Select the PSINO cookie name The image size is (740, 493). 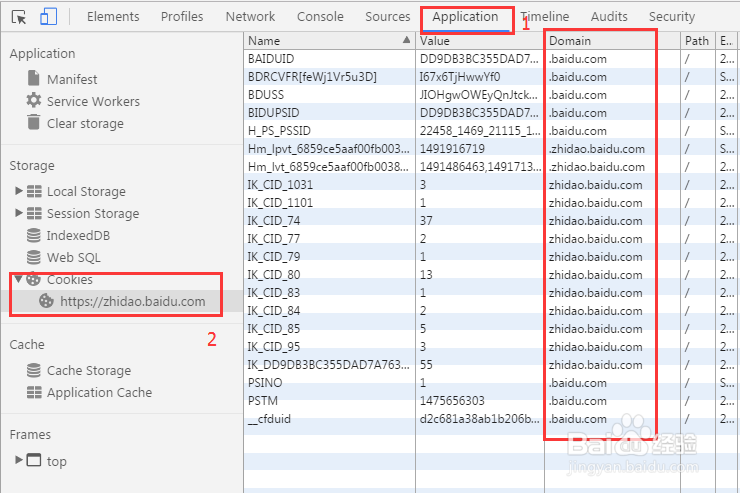[265, 383]
